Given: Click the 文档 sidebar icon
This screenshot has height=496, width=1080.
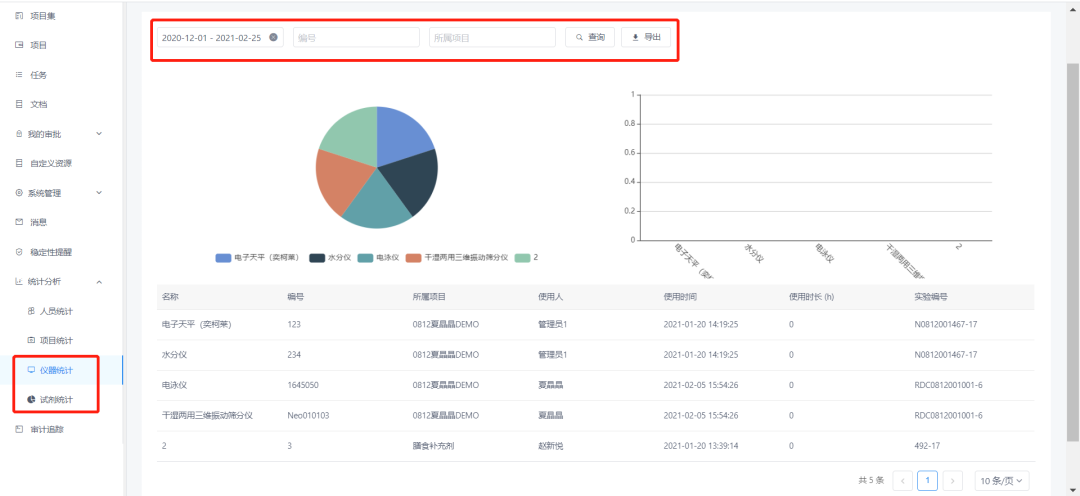Looking at the screenshot, I should pos(19,104).
